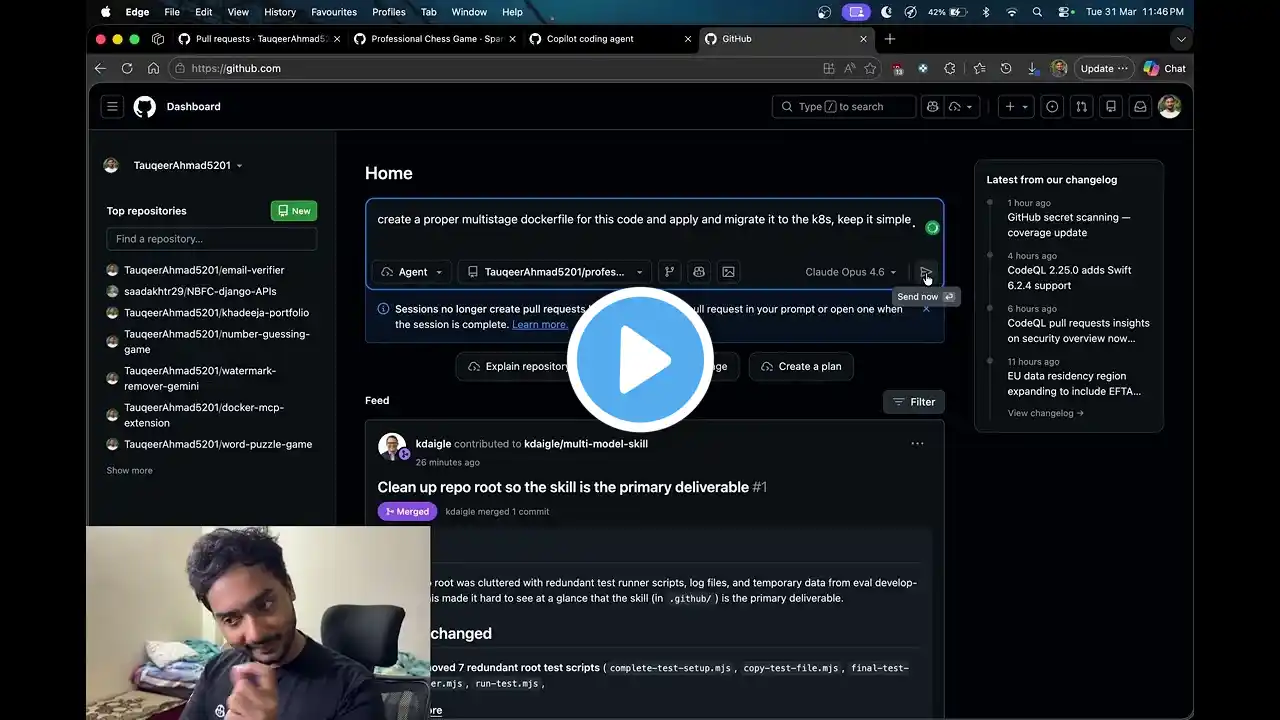
Task: Play the video with center play button
Action: click(x=640, y=359)
